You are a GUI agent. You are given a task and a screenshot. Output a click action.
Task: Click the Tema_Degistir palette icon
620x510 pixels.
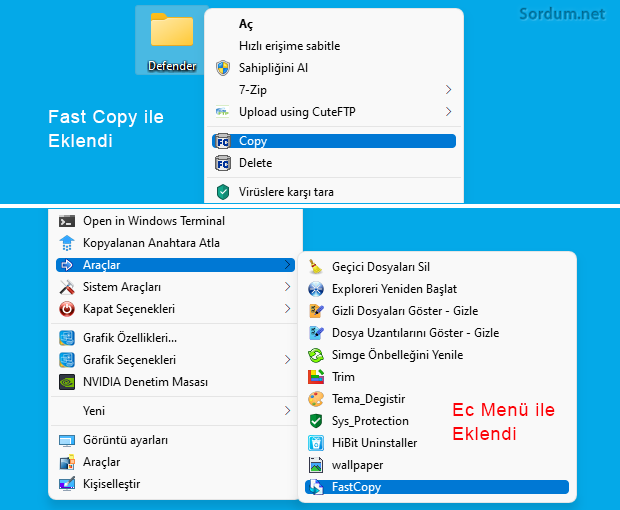tap(316, 399)
